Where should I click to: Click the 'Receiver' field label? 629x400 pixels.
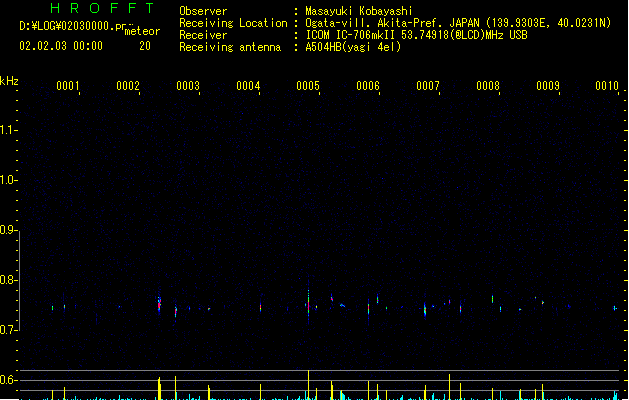pos(203,35)
